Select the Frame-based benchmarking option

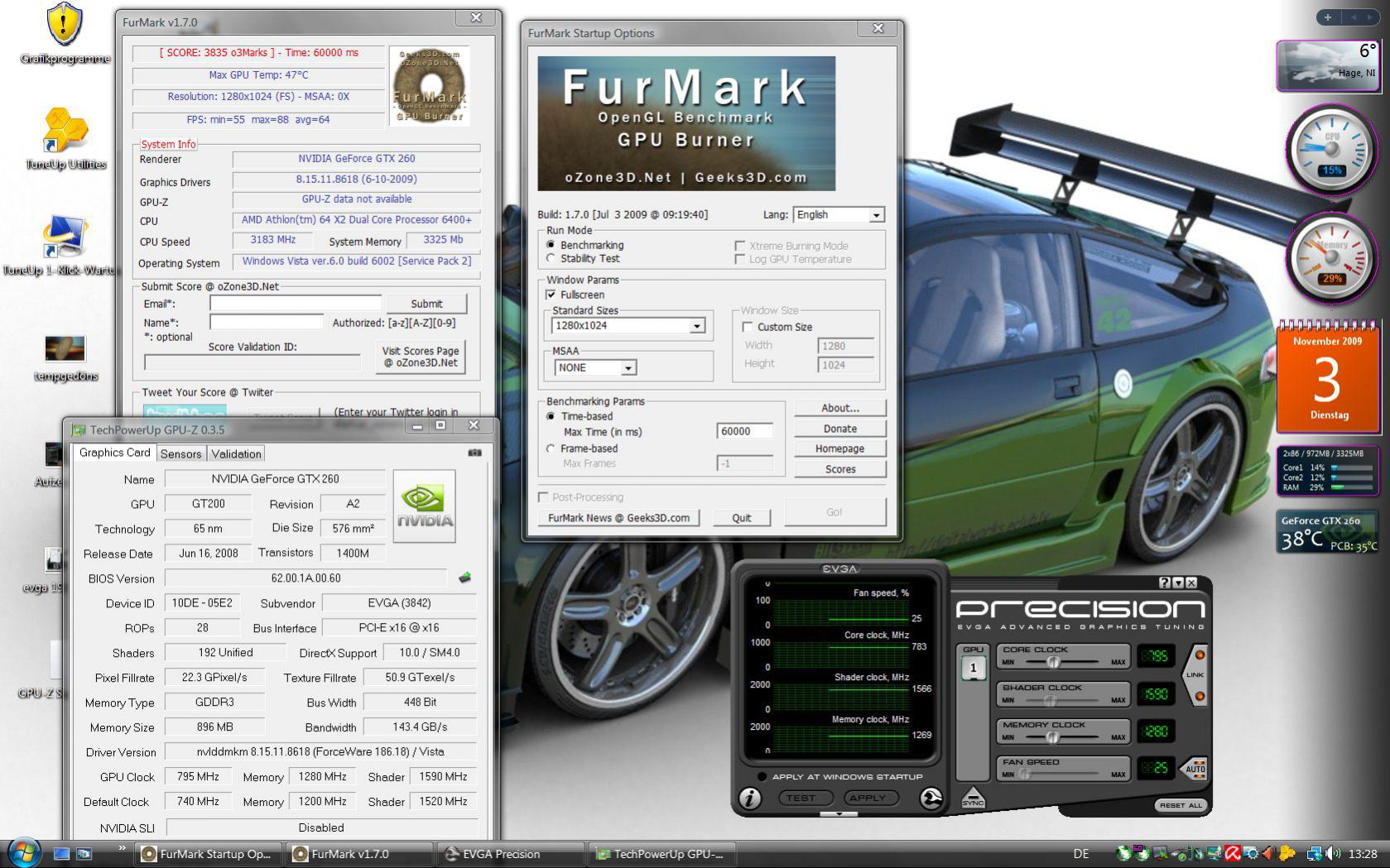(551, 448)
